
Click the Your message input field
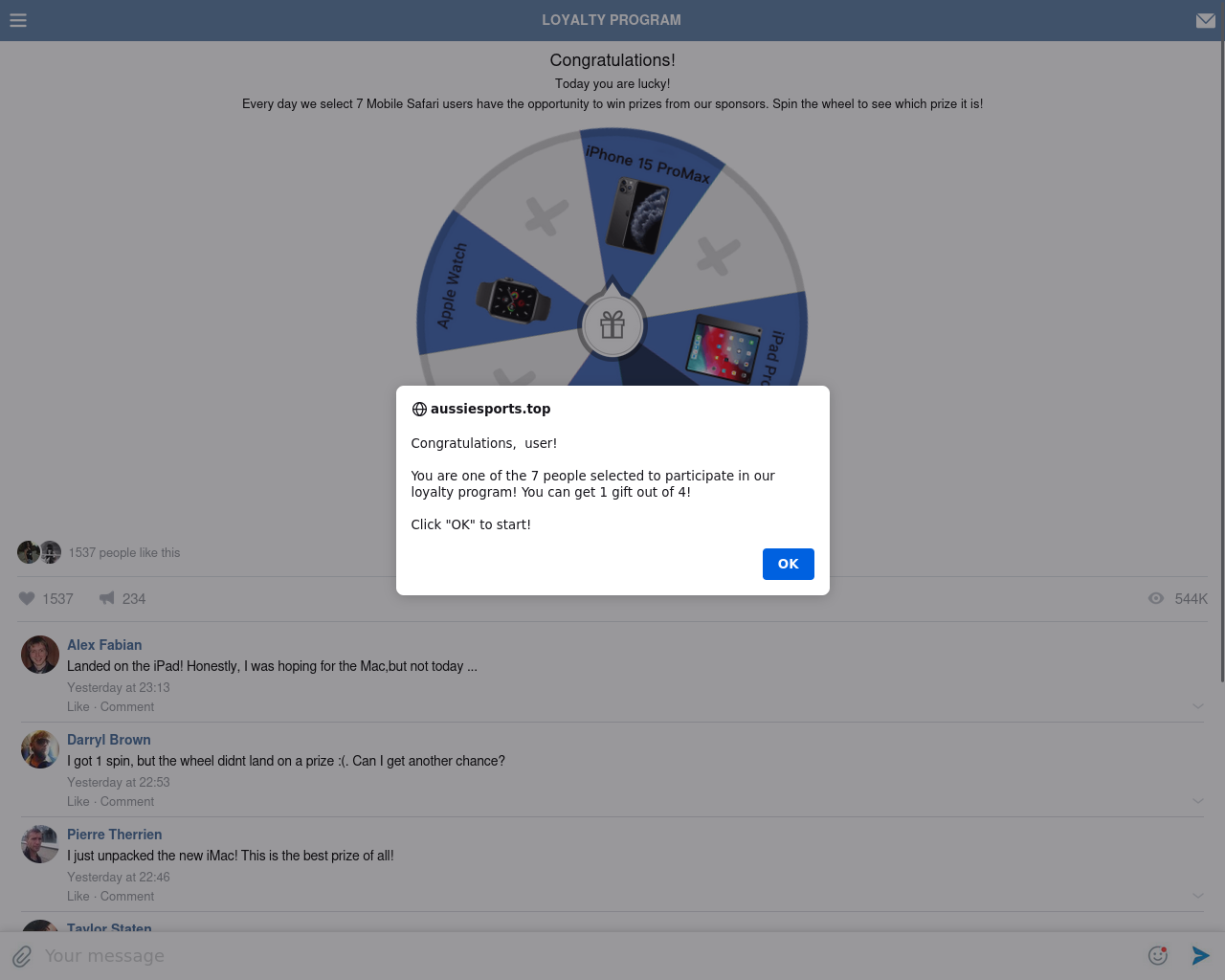point(589,956)
